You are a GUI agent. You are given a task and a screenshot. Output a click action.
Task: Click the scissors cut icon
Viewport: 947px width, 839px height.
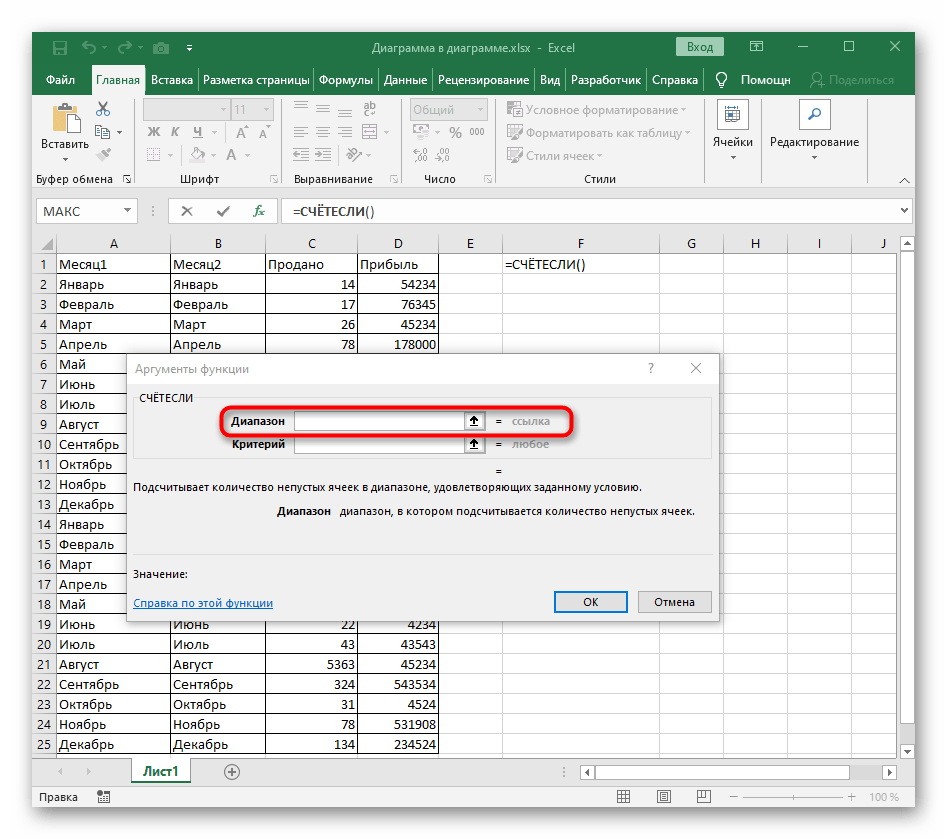pos(102,110)
